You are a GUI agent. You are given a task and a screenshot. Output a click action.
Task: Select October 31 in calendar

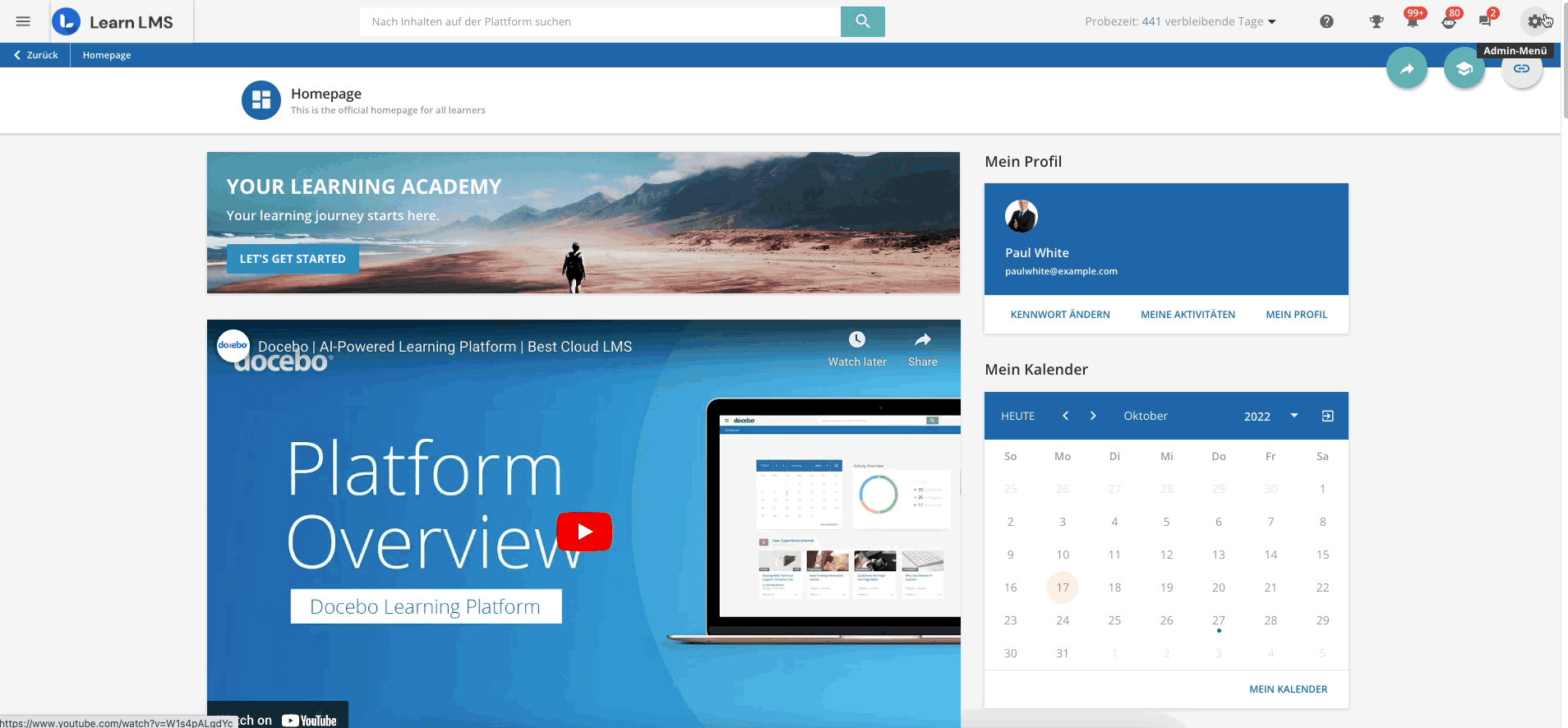(x=1063, y=653)
